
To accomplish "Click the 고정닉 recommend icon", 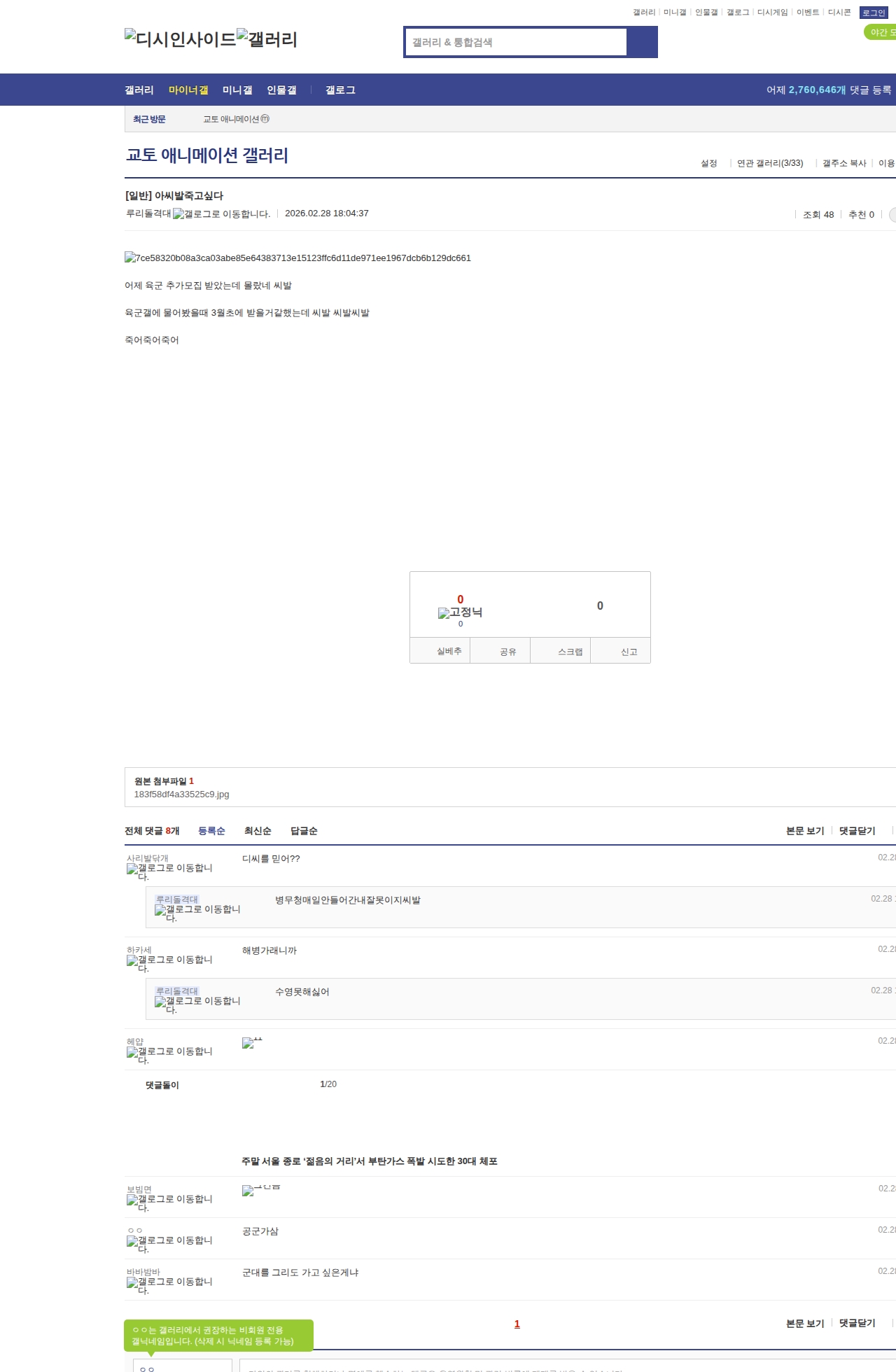I will point(460,612).
